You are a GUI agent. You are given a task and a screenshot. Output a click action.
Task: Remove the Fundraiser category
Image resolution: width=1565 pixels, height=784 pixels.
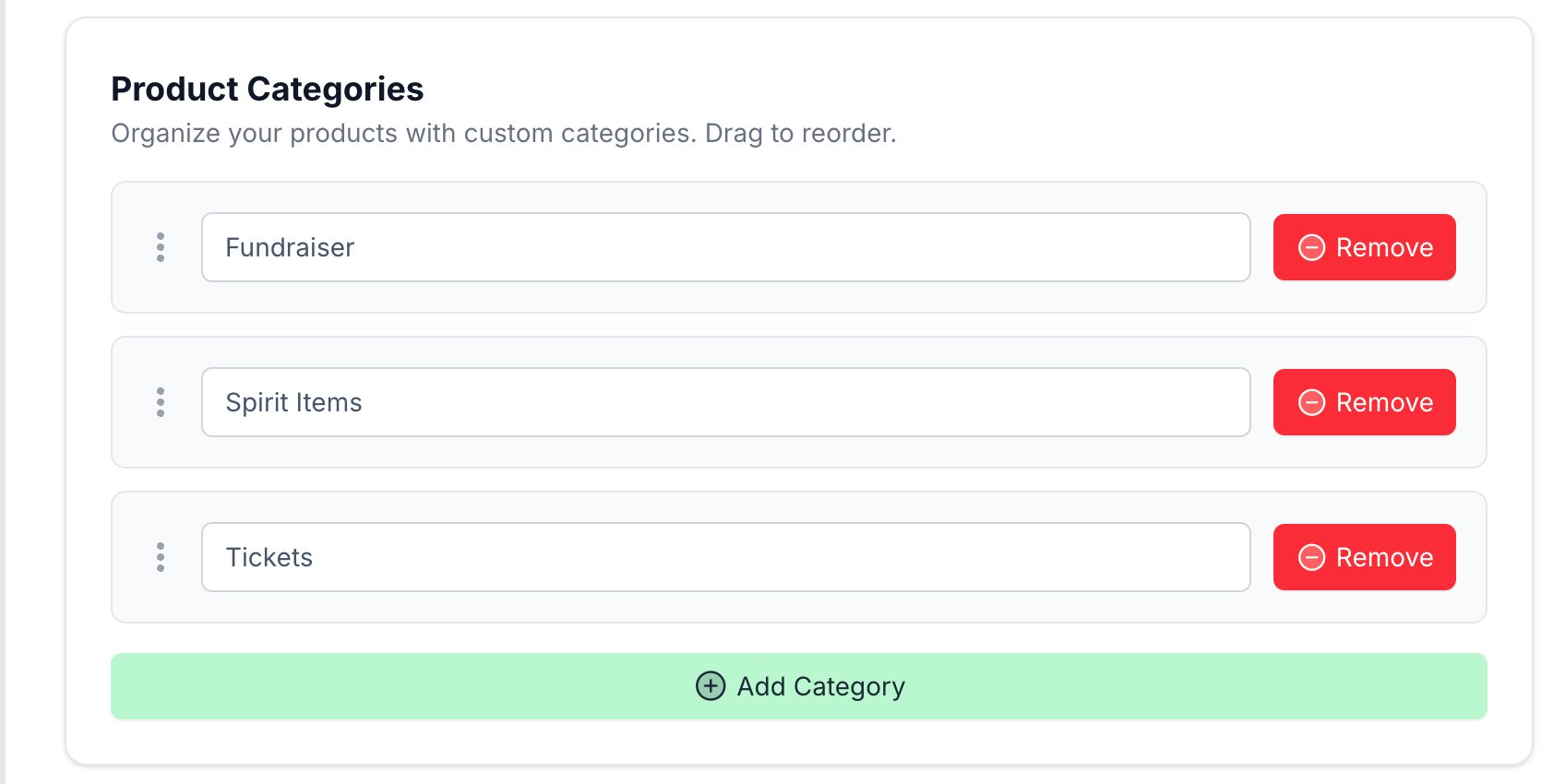pyautogui.click(x=1364, y=247)
